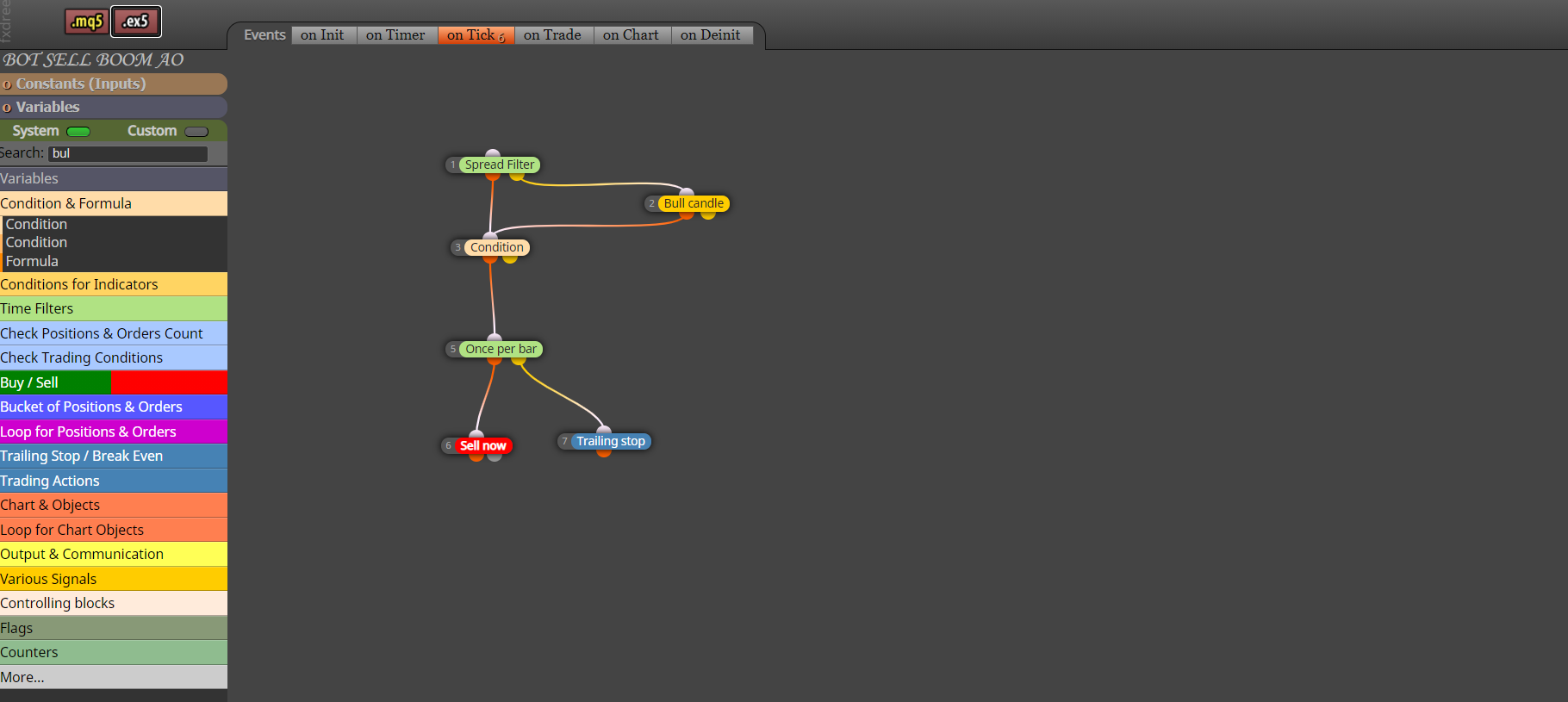Switch to on Trade event tab
Screen dimensions: 1568x702
[554, 35]
